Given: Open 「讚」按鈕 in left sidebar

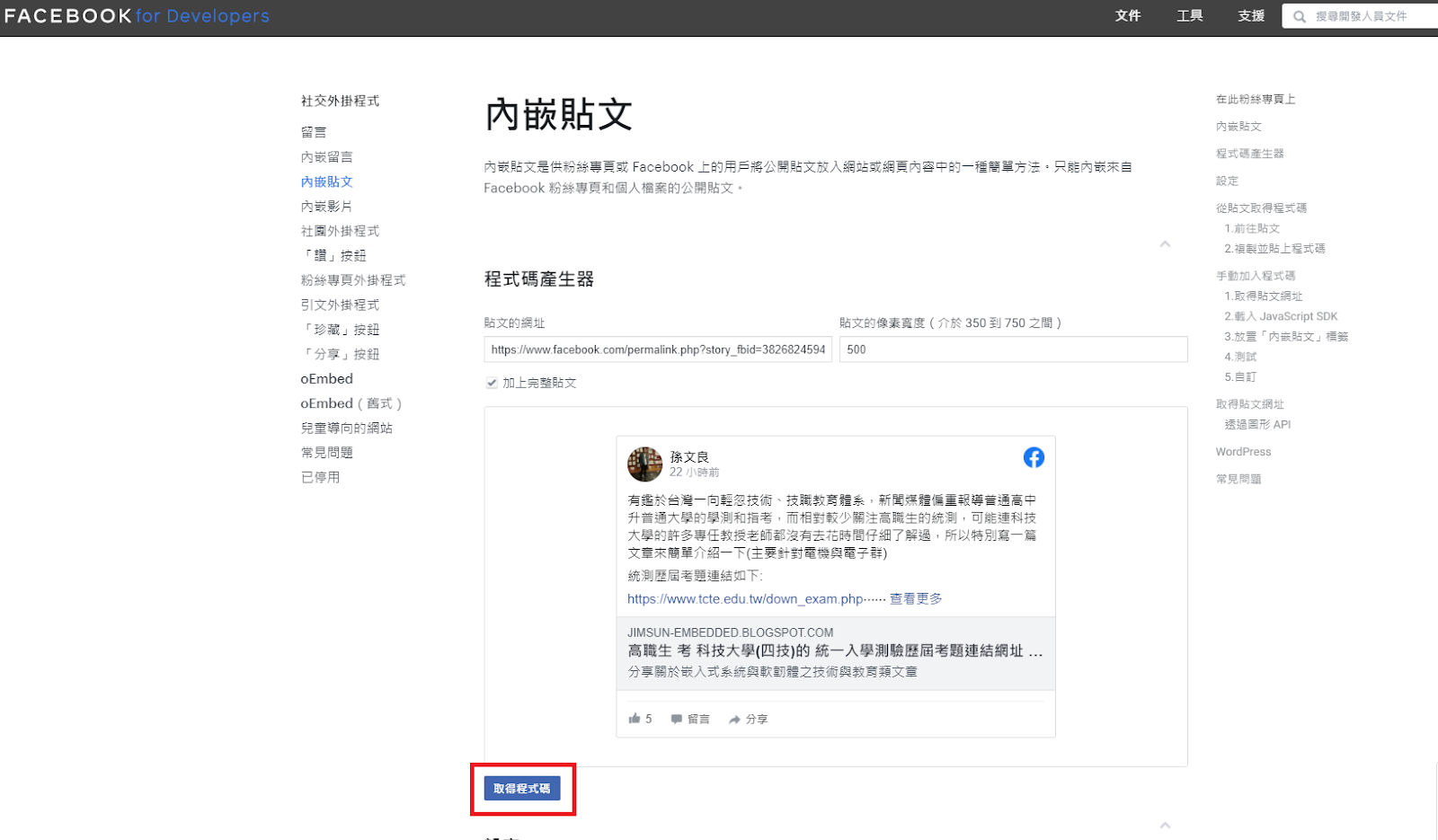Looking at the screenshot, I should (333, 256).
